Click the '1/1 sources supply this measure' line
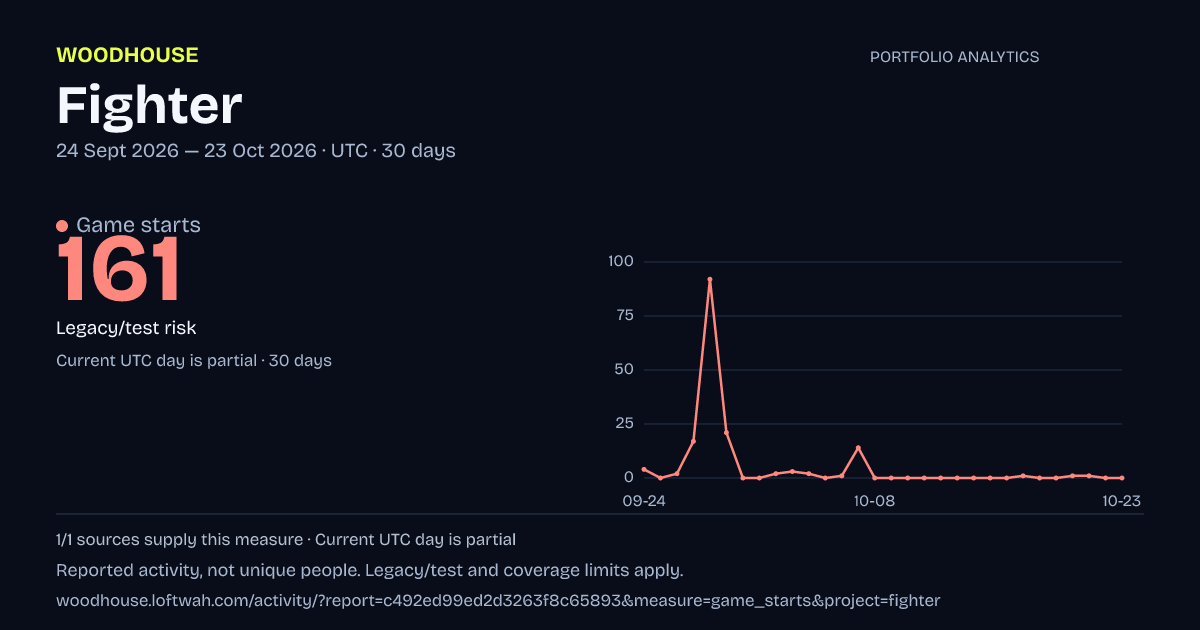The height and width of the screenshot is (630, 1200). point(286,540)
